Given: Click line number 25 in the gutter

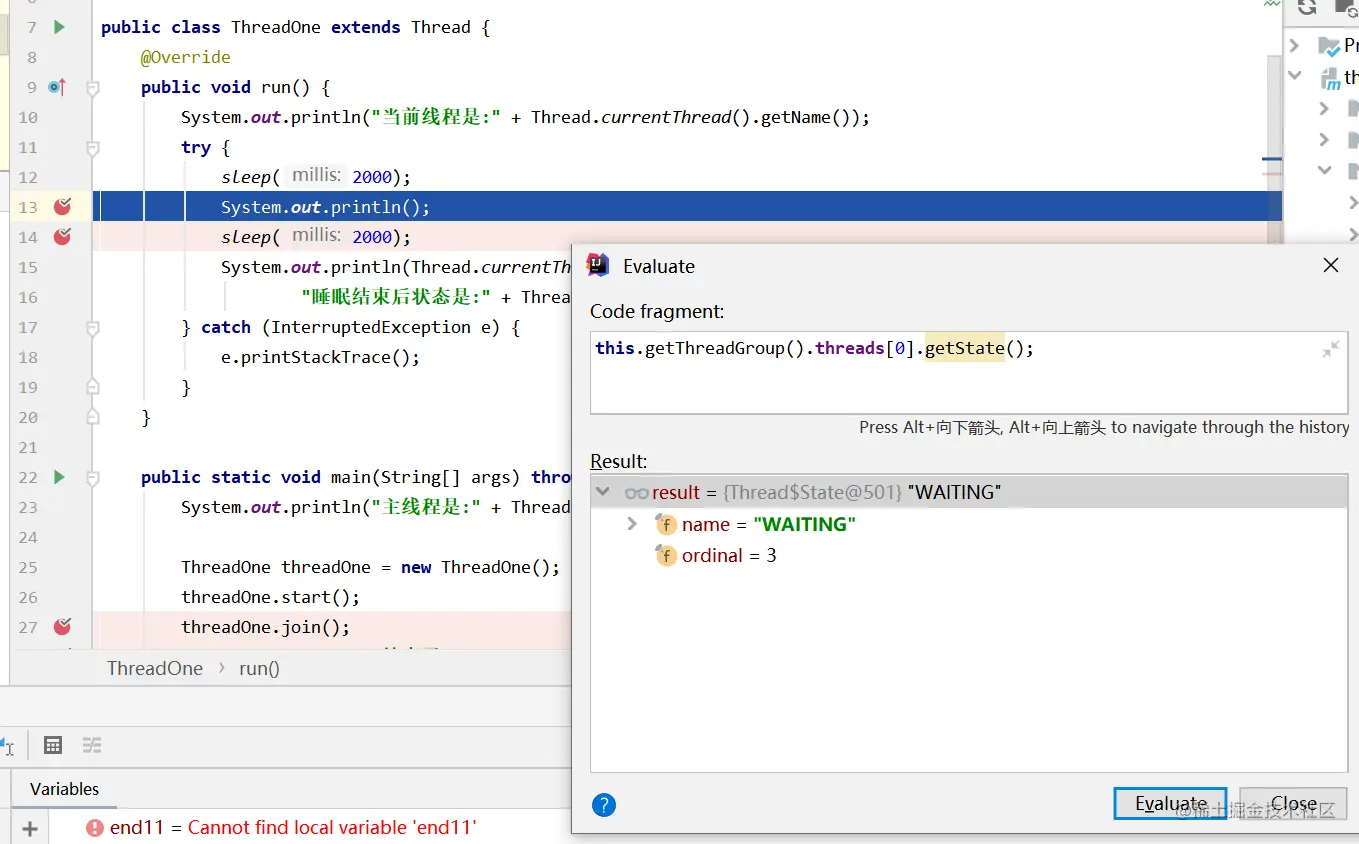Looking at the screenshot, I should (28, 567).
